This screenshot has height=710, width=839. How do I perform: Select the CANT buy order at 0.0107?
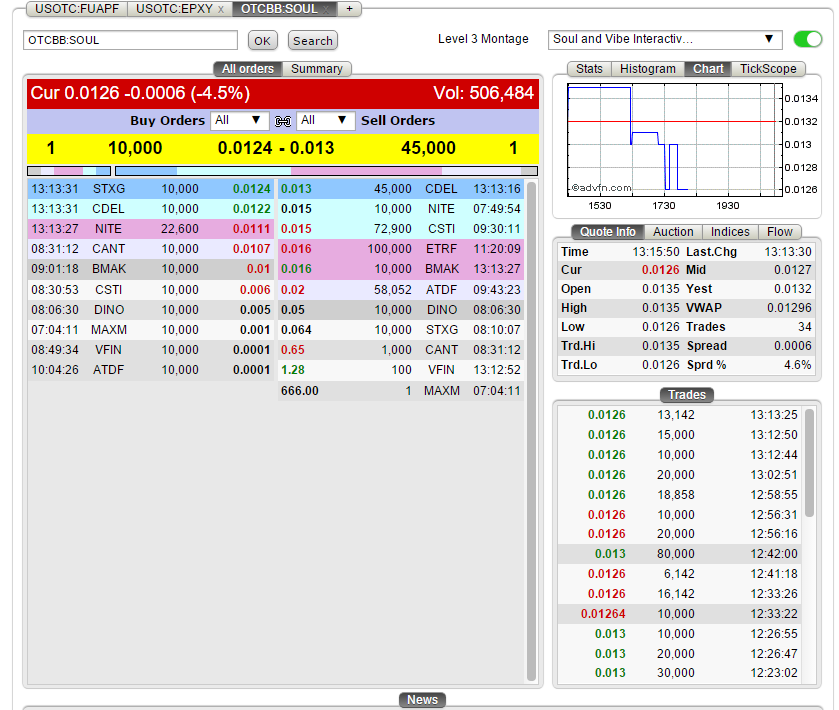coord(151,249)
